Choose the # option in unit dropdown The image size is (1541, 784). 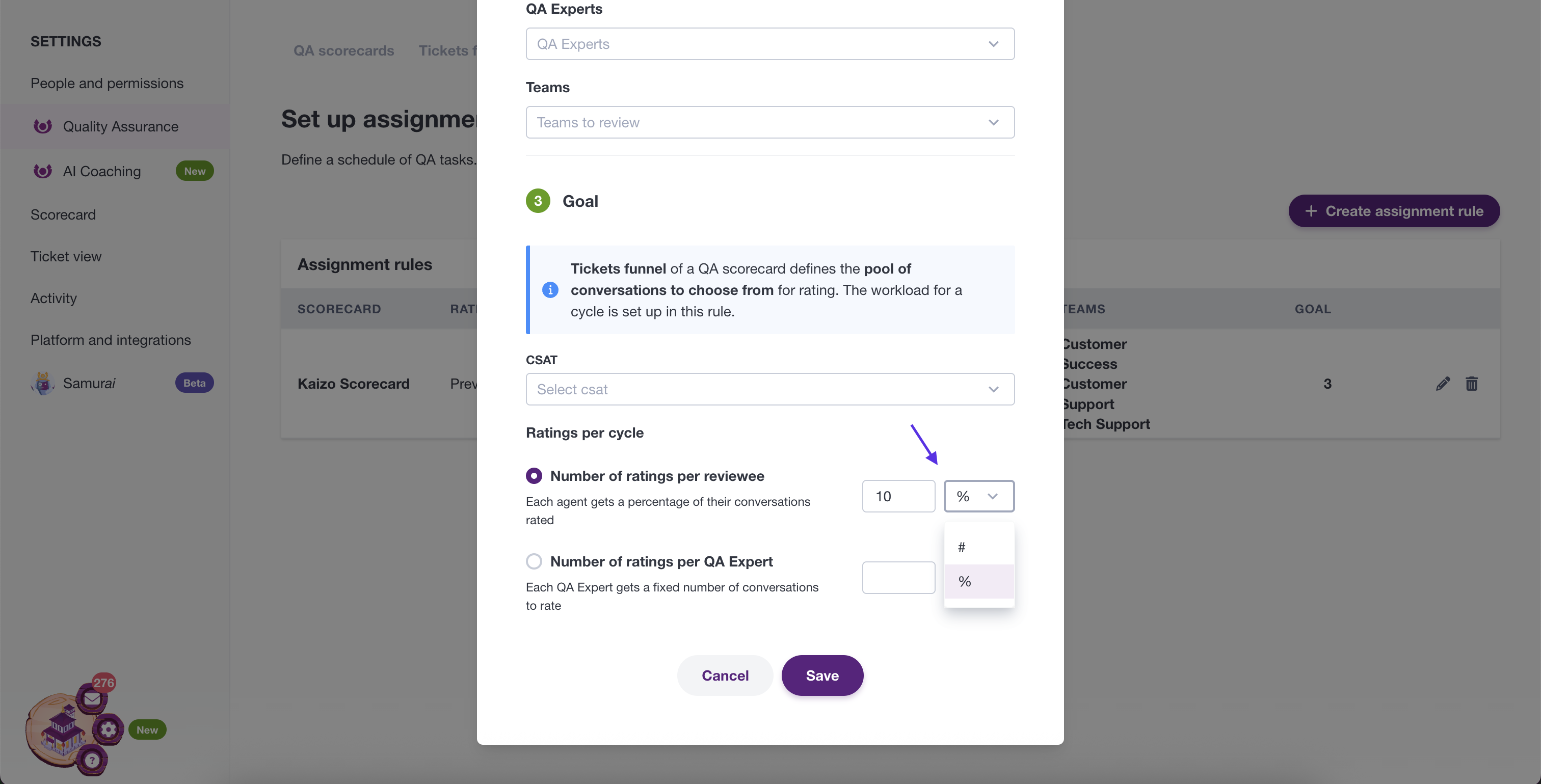[x=979, y=547]
